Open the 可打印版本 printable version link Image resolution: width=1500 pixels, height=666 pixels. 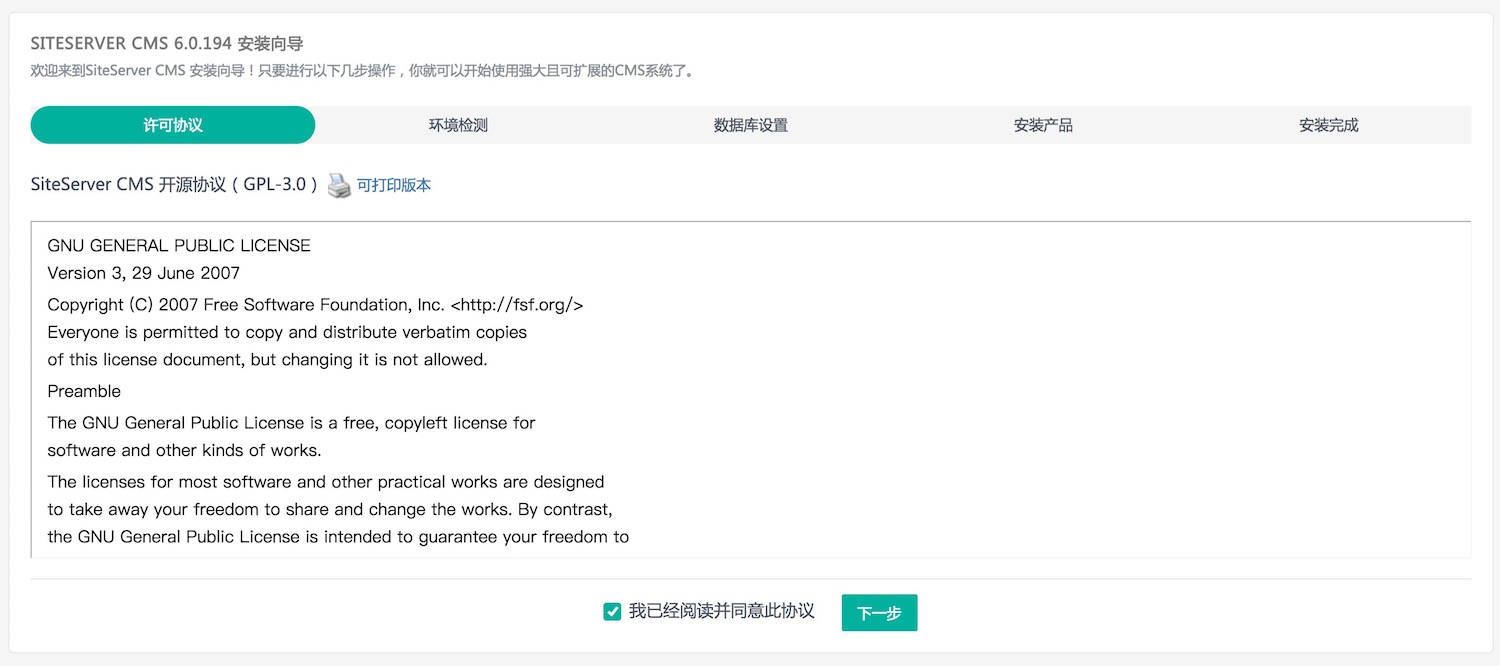[x=394, y=185]
